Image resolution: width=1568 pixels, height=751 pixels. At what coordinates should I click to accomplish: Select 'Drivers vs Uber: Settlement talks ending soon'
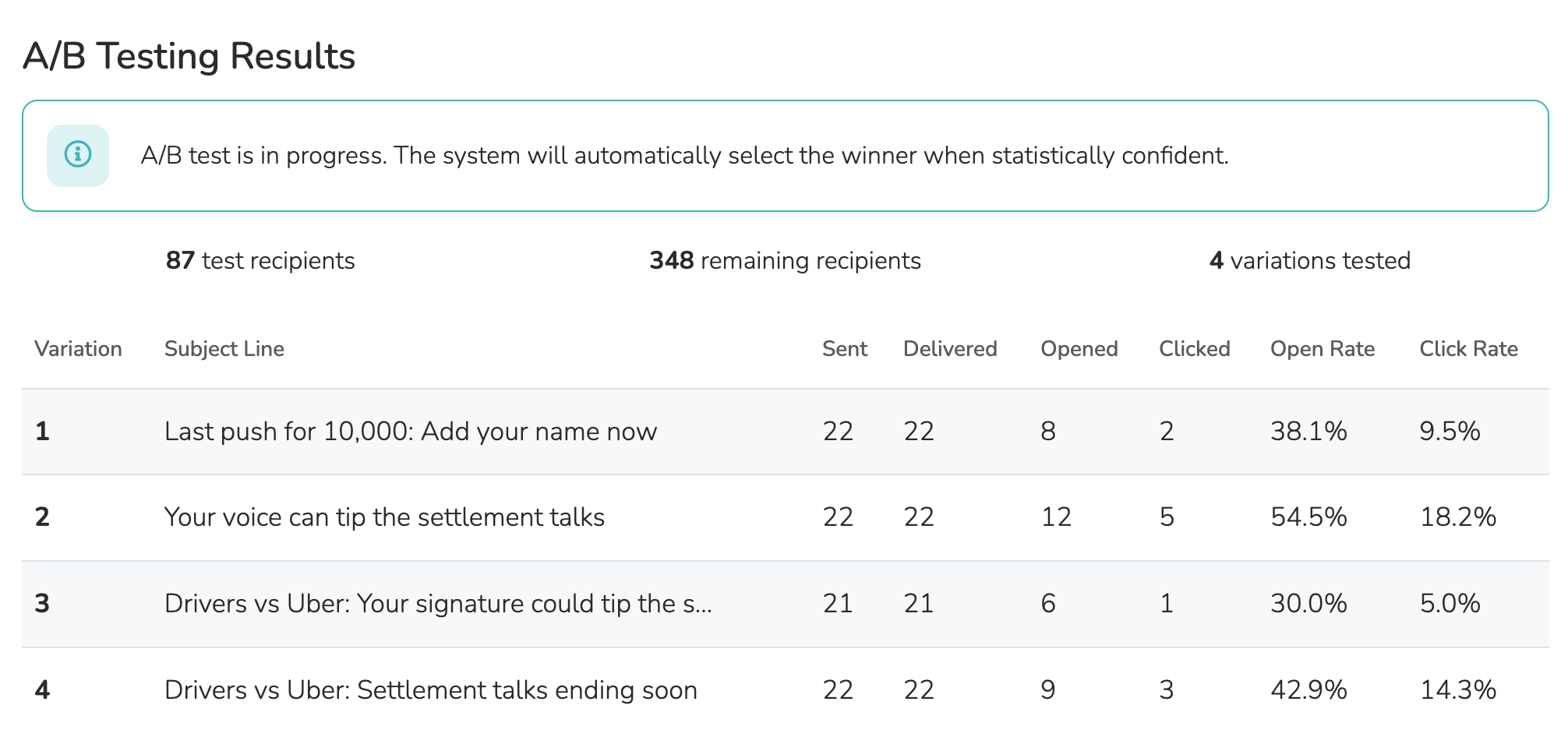coord(430,690)
